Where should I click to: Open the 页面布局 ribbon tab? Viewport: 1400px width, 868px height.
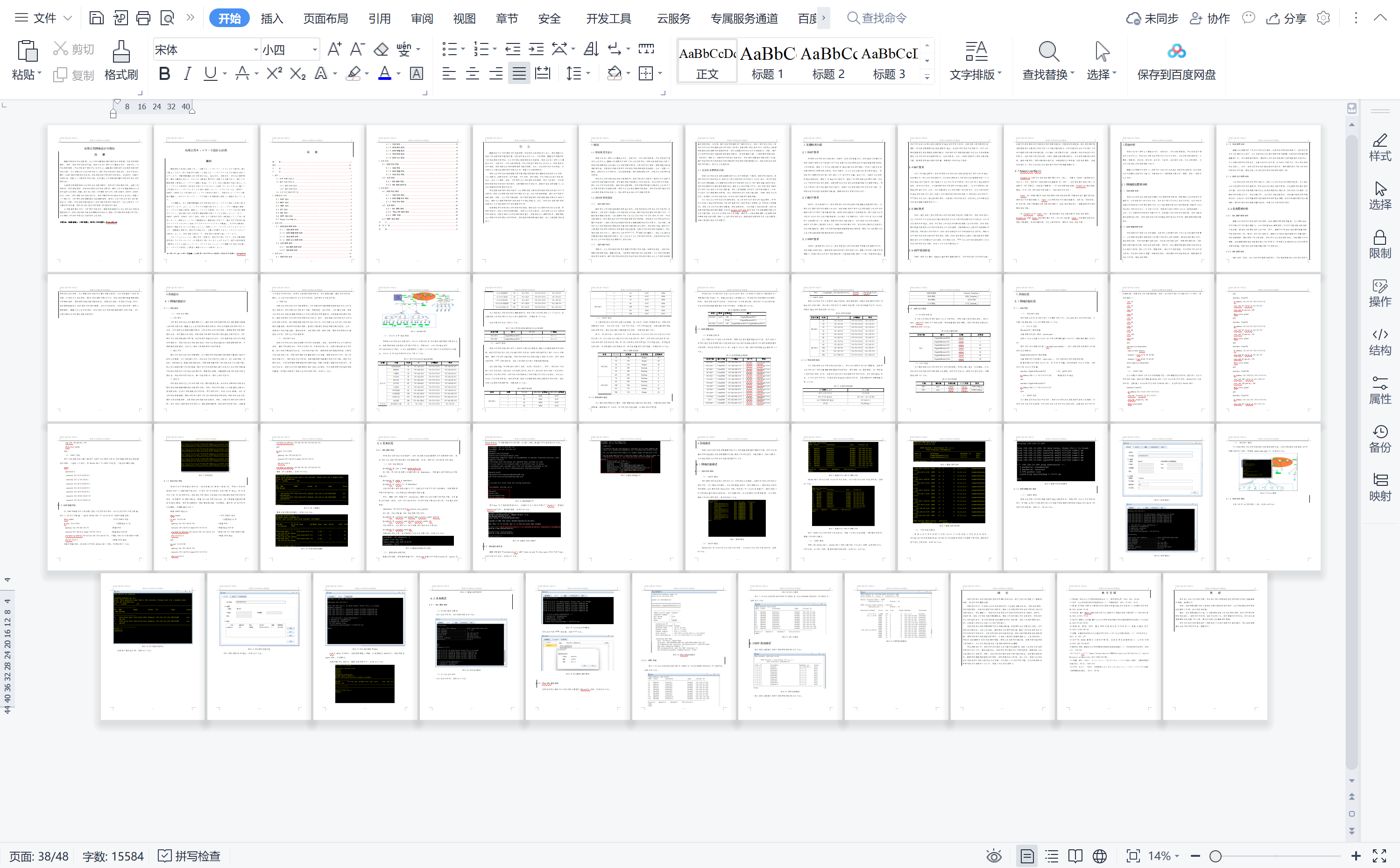coord(325,18)
